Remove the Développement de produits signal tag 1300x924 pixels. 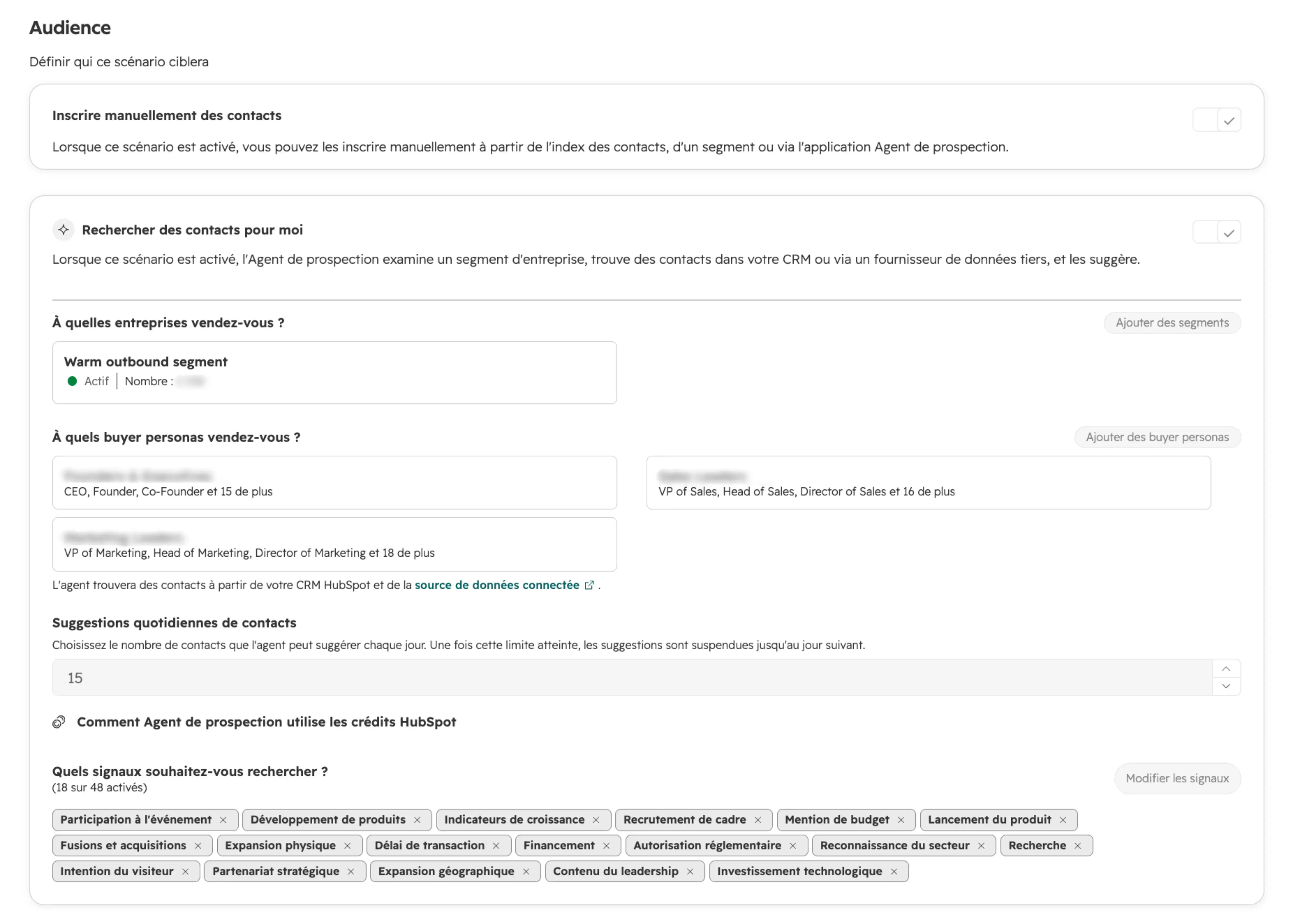pos(417,820)
